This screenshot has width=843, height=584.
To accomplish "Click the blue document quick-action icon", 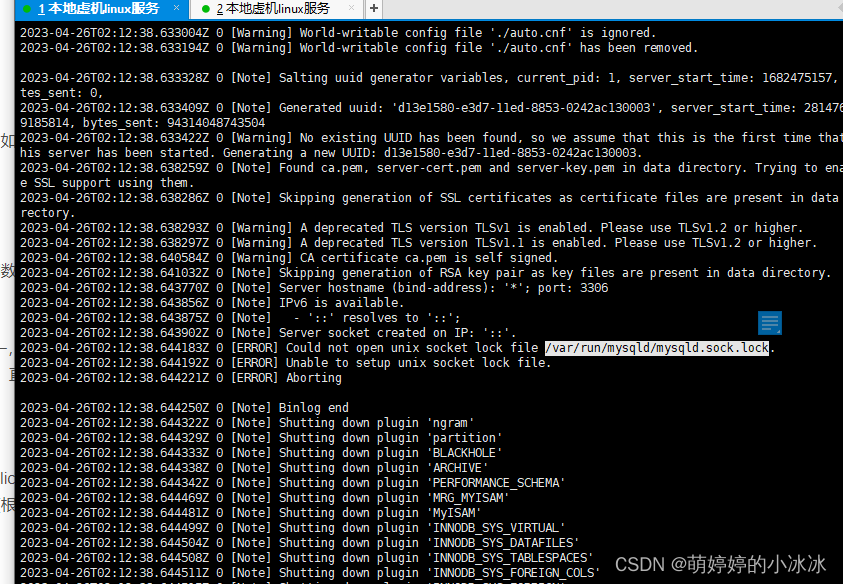I will 769,323.
